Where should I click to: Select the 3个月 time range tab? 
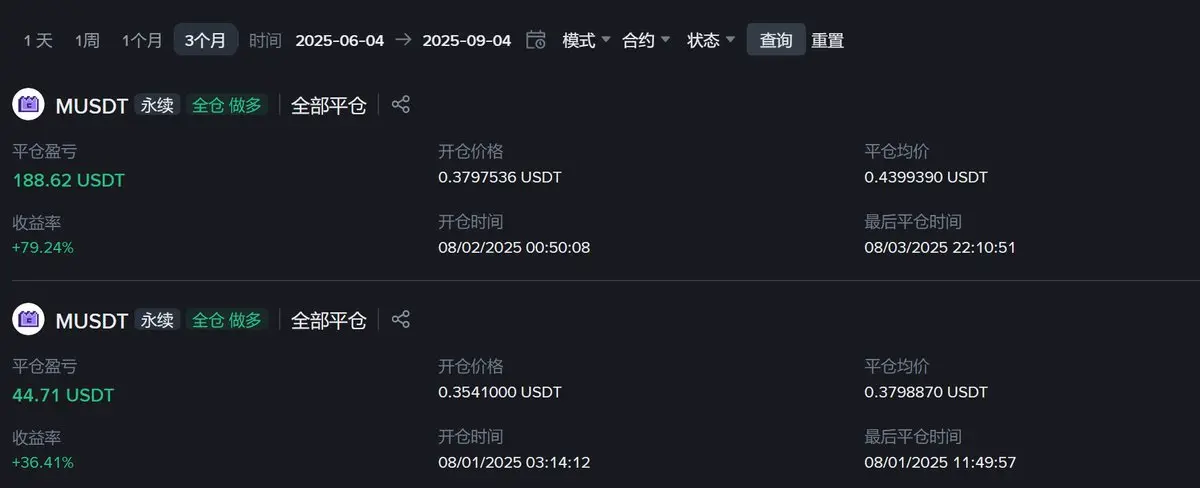(x=205, y=40)
